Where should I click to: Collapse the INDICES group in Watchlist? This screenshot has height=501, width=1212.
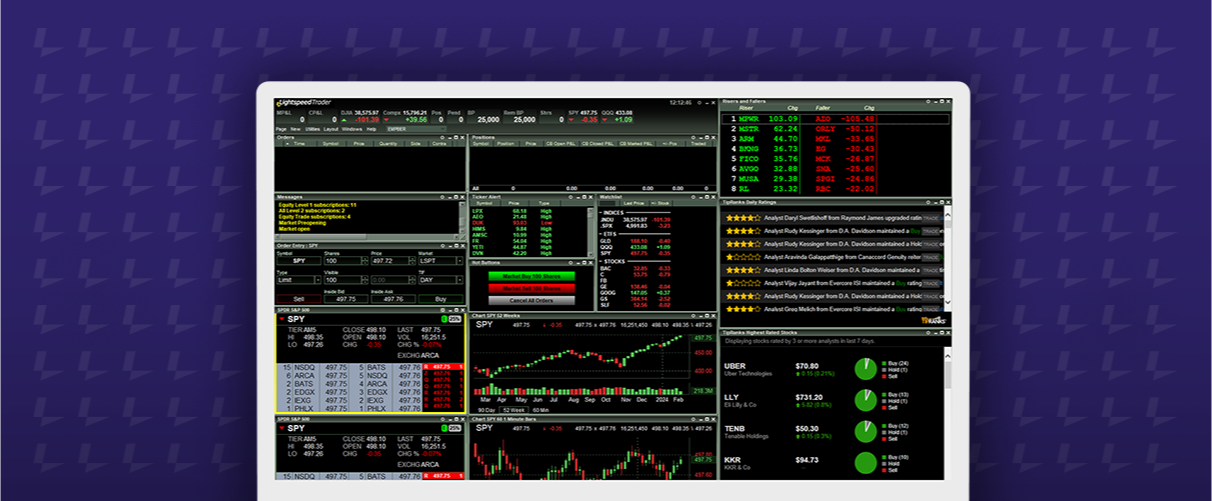point(601,213)
